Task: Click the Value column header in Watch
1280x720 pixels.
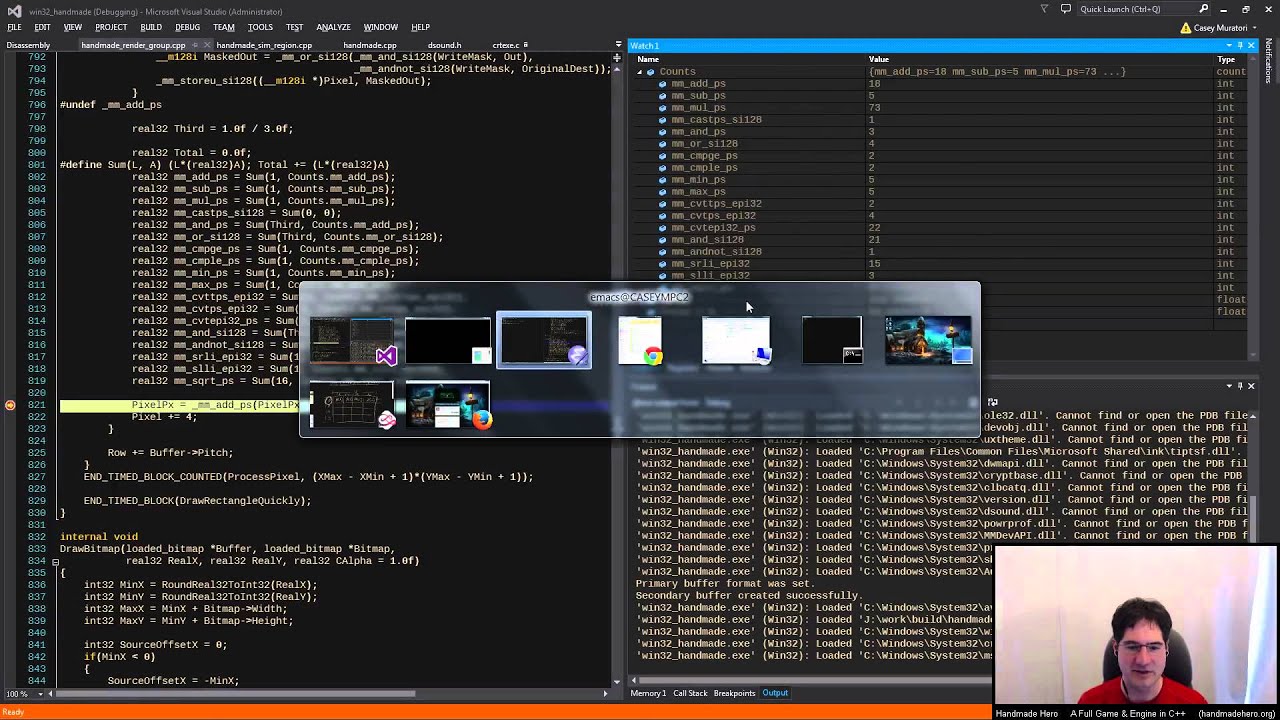Action: [x=879, y=59]
